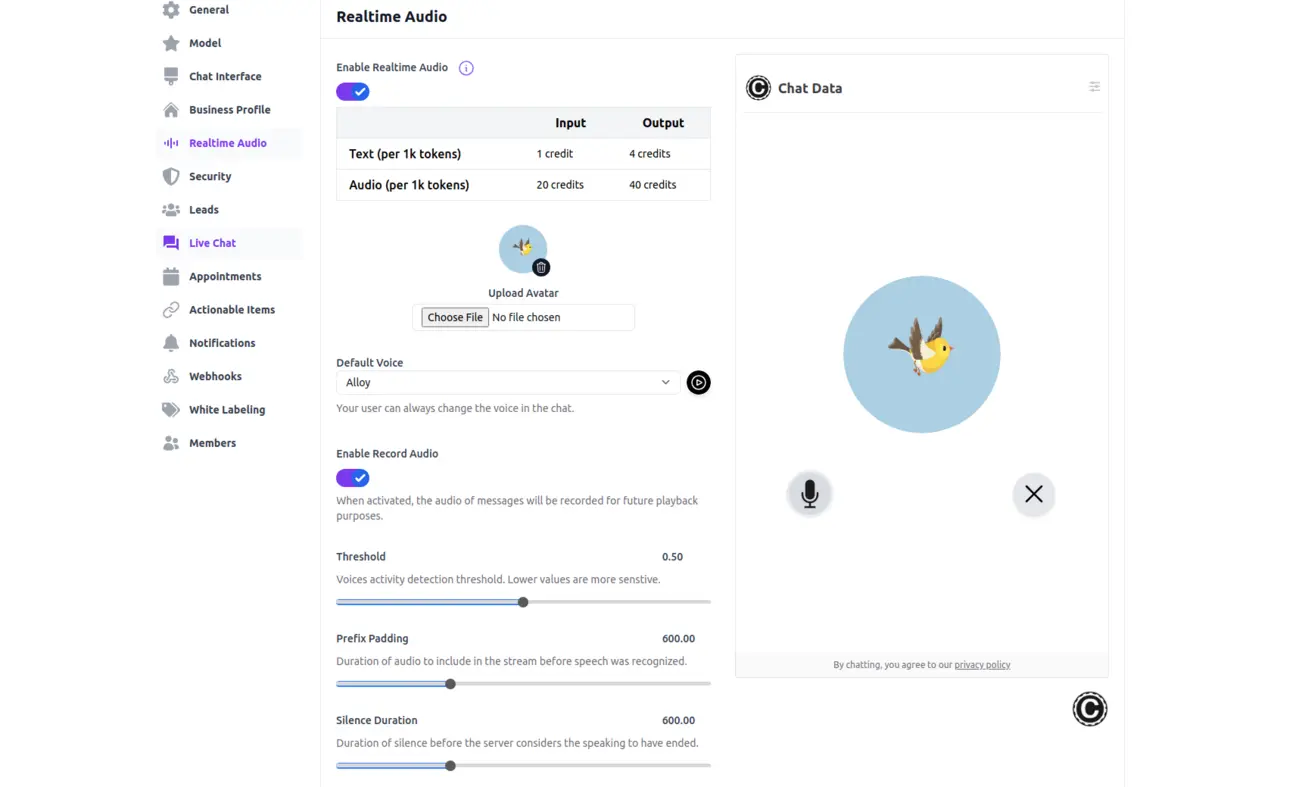This screenshot has height=787, width=1299.
Task: Open the Realtime Audio settings section
Action: 228,143
